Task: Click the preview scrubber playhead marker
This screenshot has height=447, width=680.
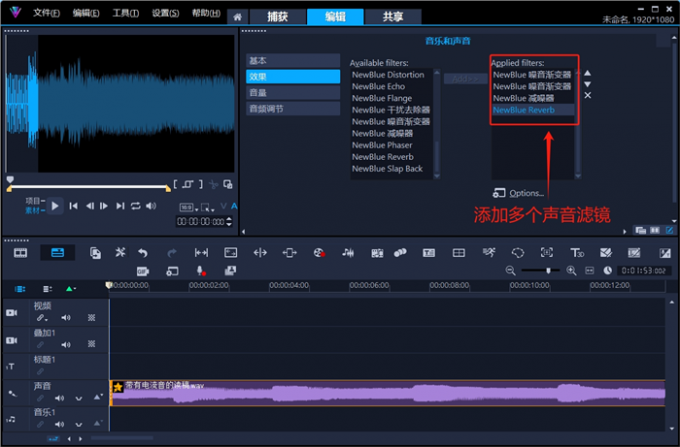Action: pos(10,179)
